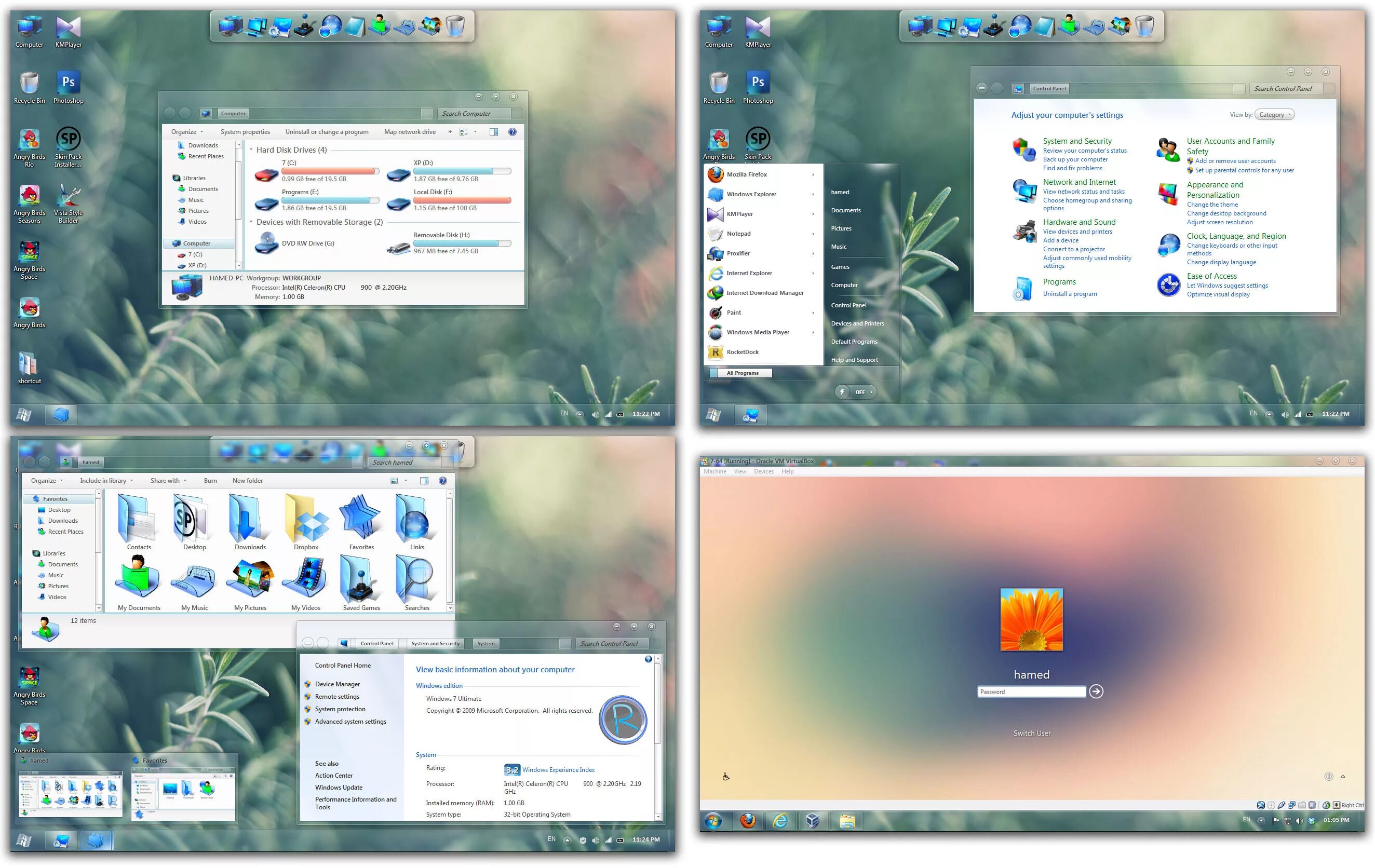The height and width of the screenshot is (868, 1375).
Task: Select Internet Download Manager in the Start menu
Action: pos(765,292)
